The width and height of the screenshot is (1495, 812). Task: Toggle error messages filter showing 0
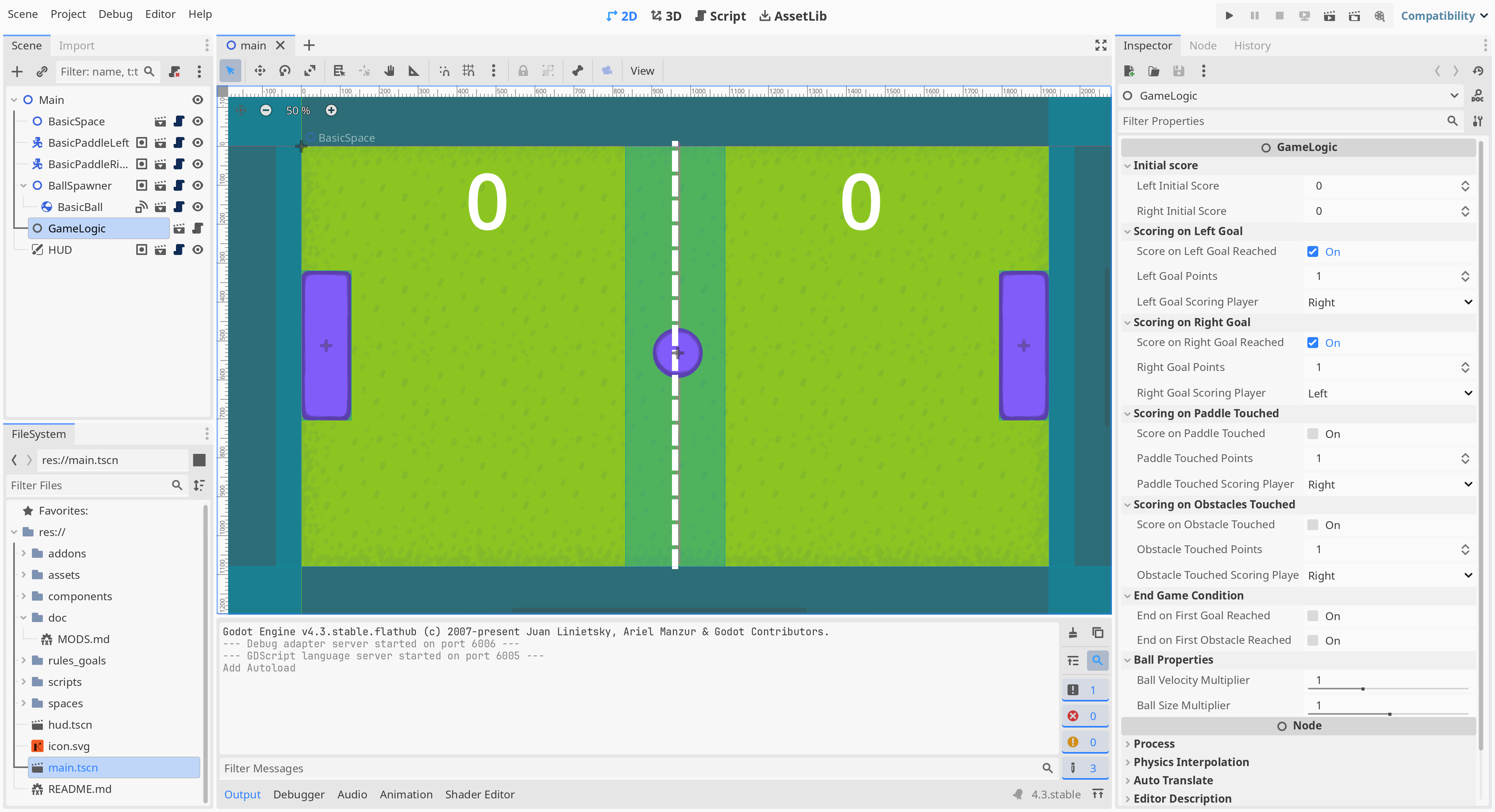point(1085,716)
